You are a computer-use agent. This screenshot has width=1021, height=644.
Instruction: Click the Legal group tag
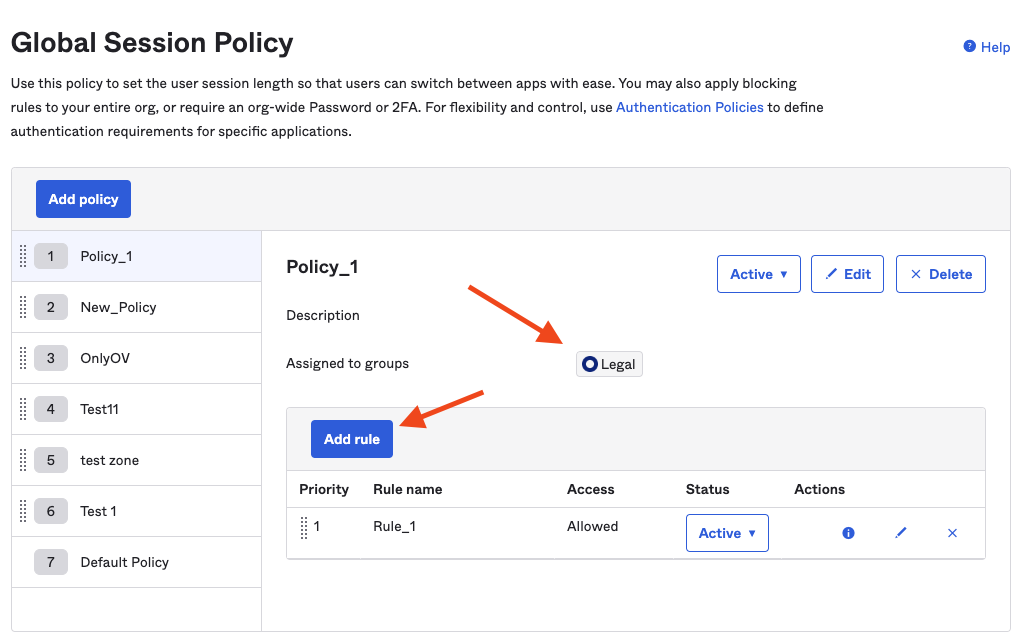609,364
